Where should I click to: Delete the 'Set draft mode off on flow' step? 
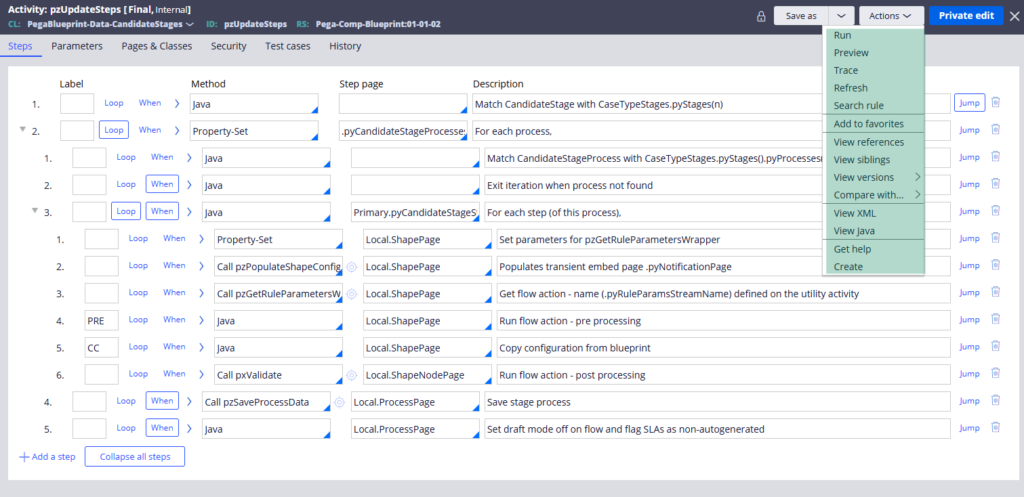(x=995, y=428)
